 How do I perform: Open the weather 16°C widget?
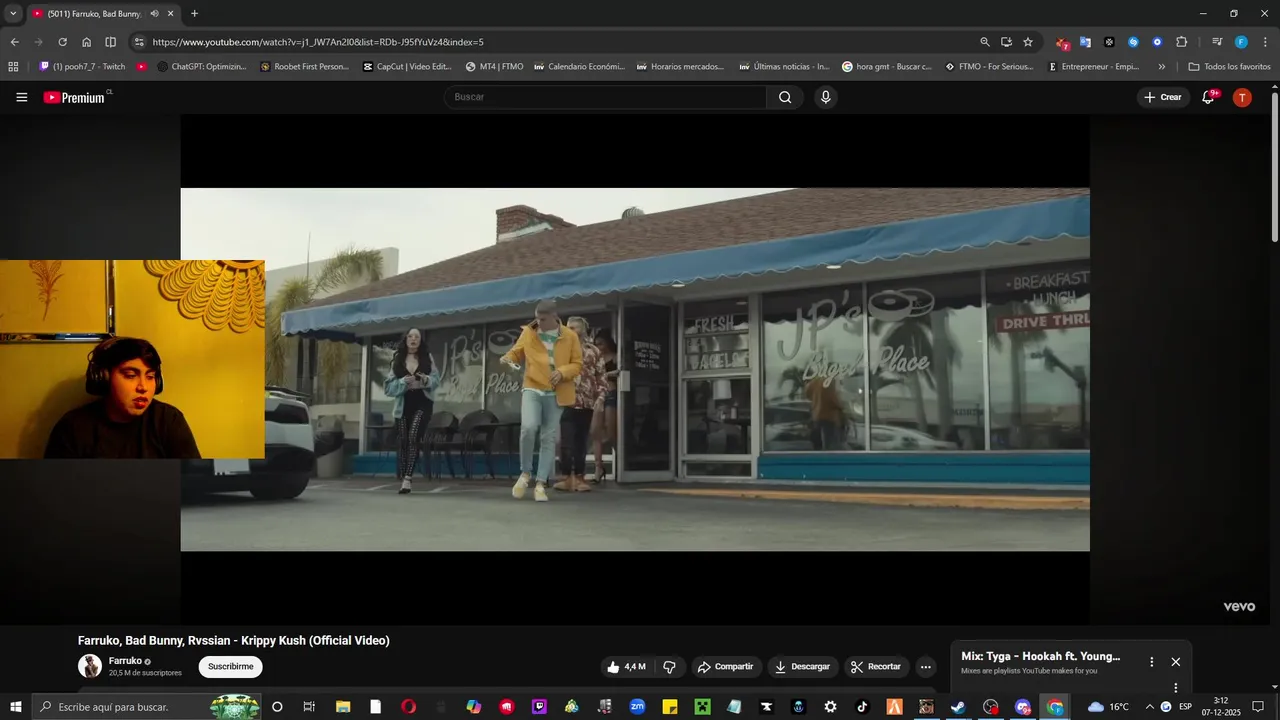(x=1108, y=707)
